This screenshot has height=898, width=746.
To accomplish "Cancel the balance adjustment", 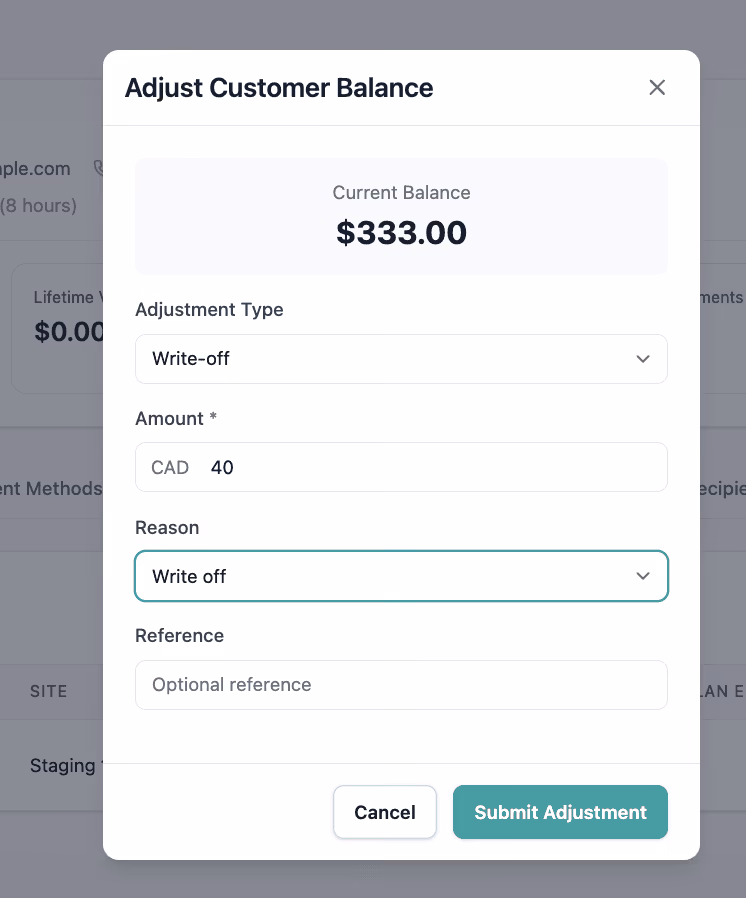I will coord(385,812).
